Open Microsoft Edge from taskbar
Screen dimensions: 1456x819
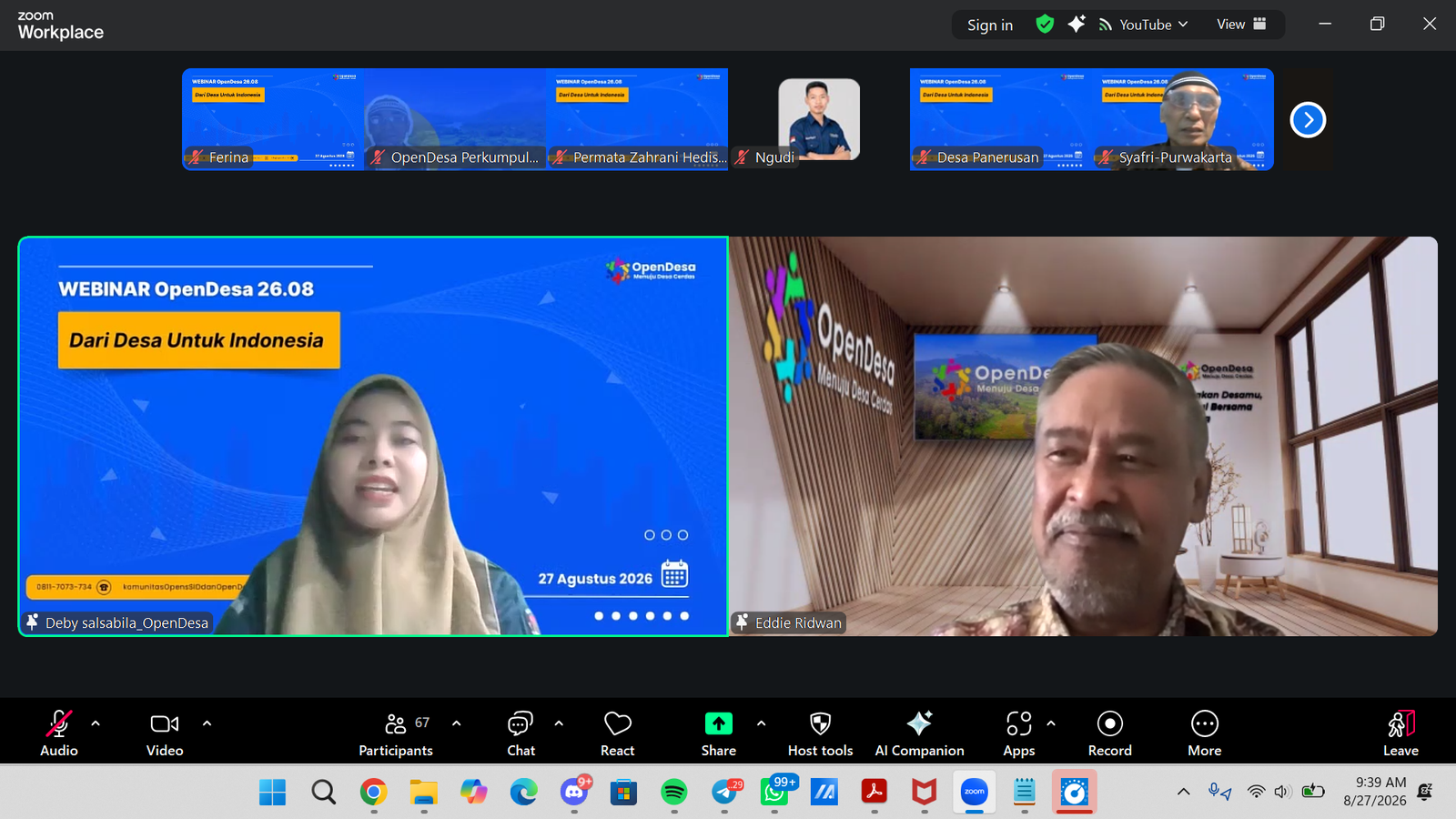(523, 793)
